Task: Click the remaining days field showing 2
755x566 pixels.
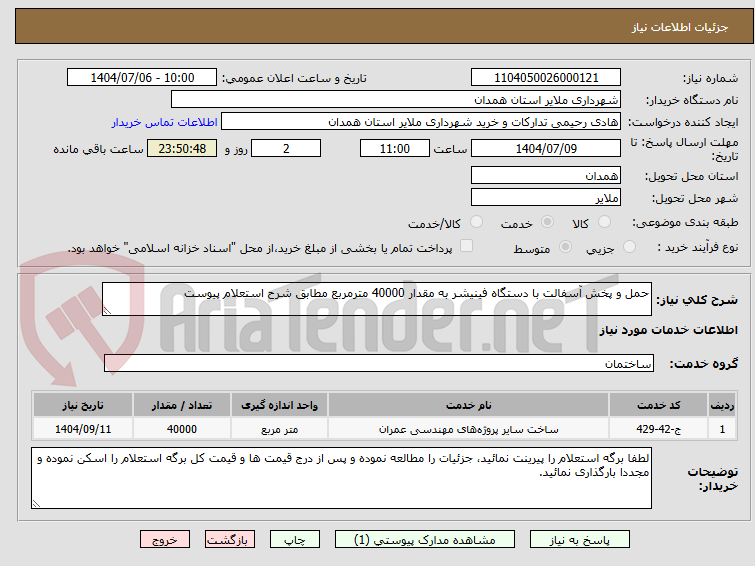Action: (286, 148)
